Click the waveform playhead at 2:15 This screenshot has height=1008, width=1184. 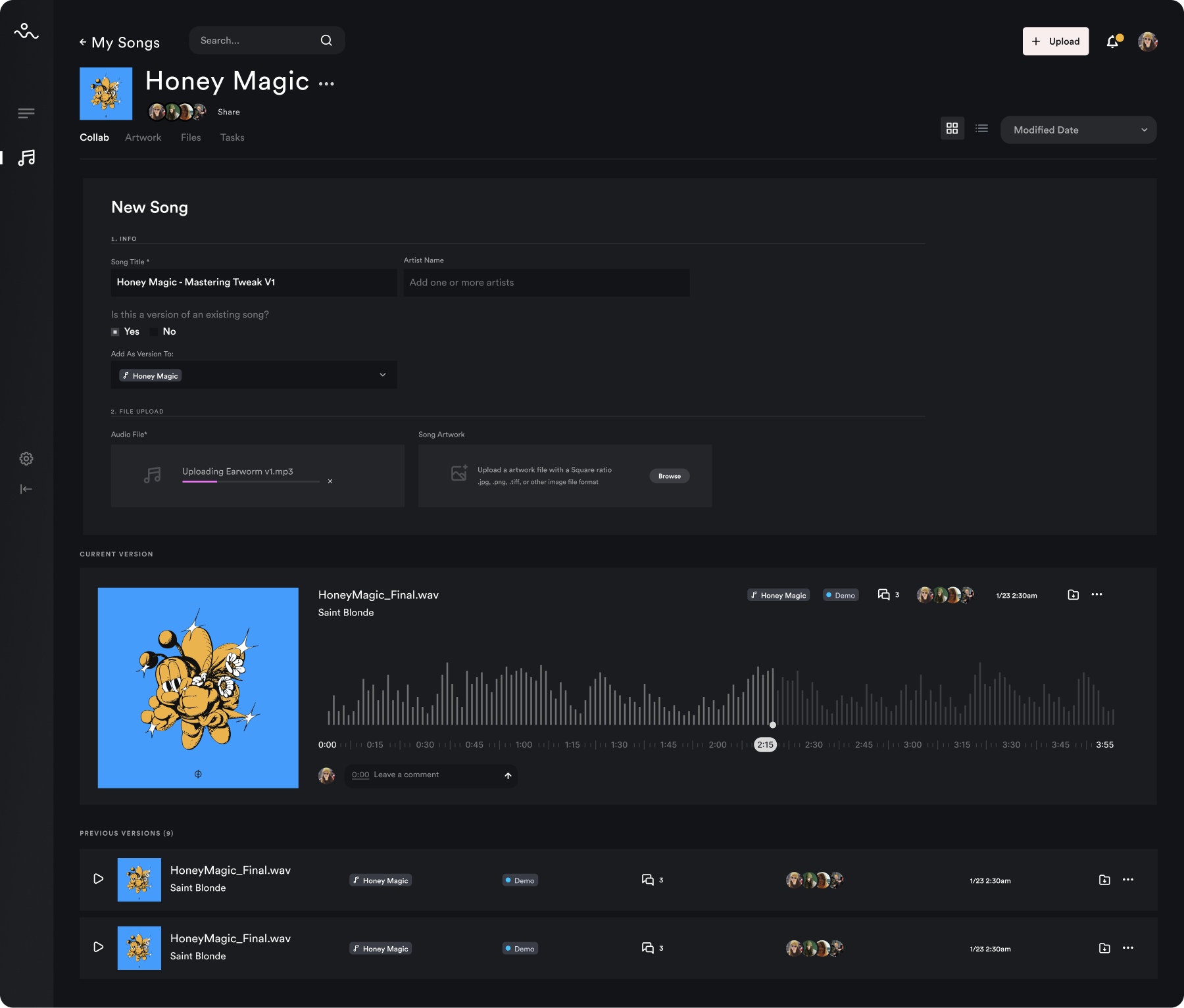773,725
